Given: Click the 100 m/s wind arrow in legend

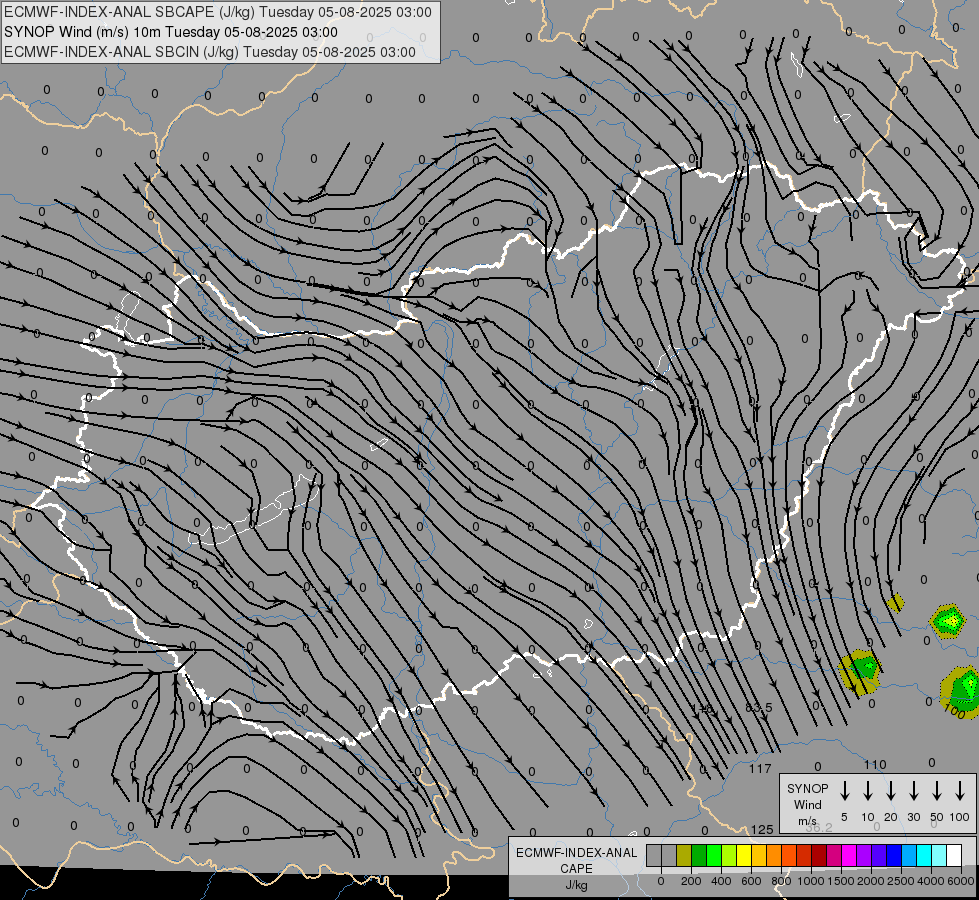Looking at the screenshot, I should 960,791.
